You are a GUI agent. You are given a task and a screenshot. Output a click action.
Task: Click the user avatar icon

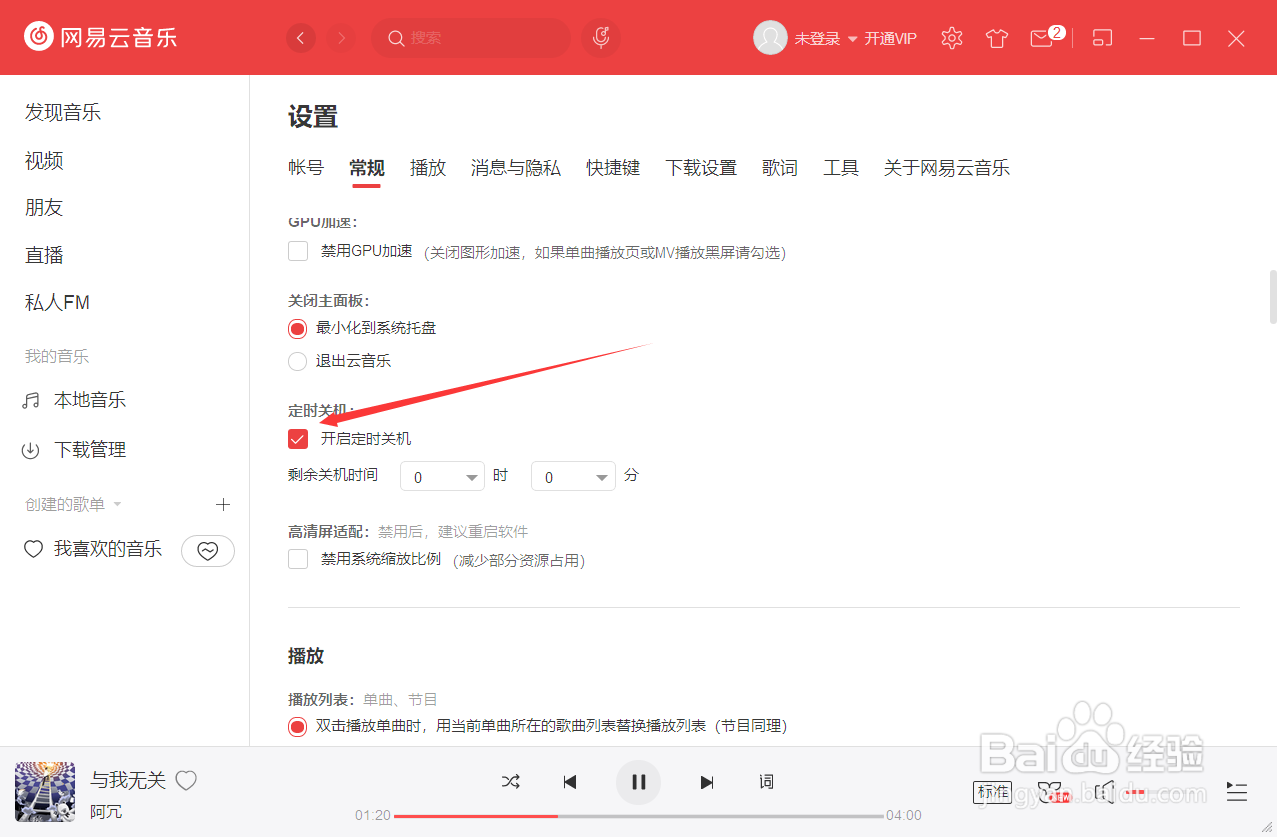point(770,38)
